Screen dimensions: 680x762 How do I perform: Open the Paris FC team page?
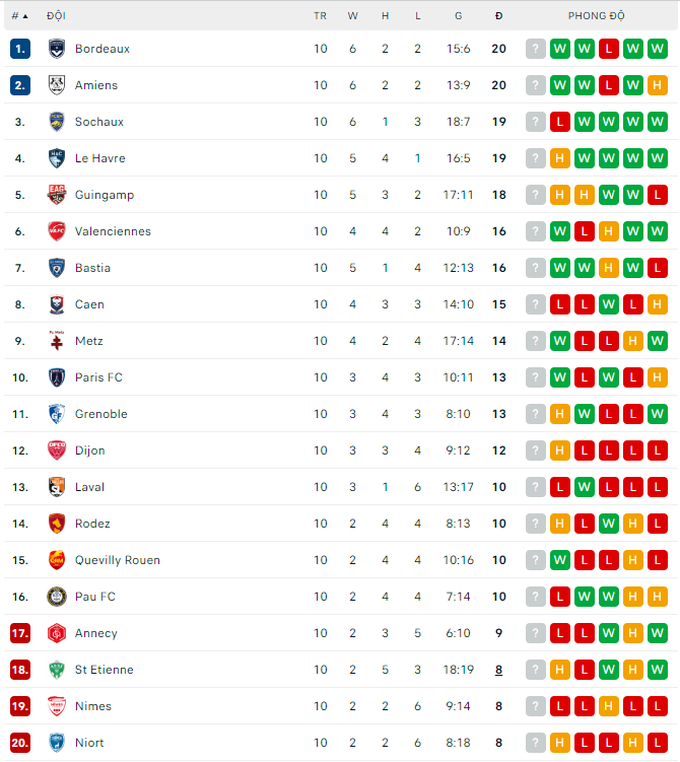click(99, 377)
